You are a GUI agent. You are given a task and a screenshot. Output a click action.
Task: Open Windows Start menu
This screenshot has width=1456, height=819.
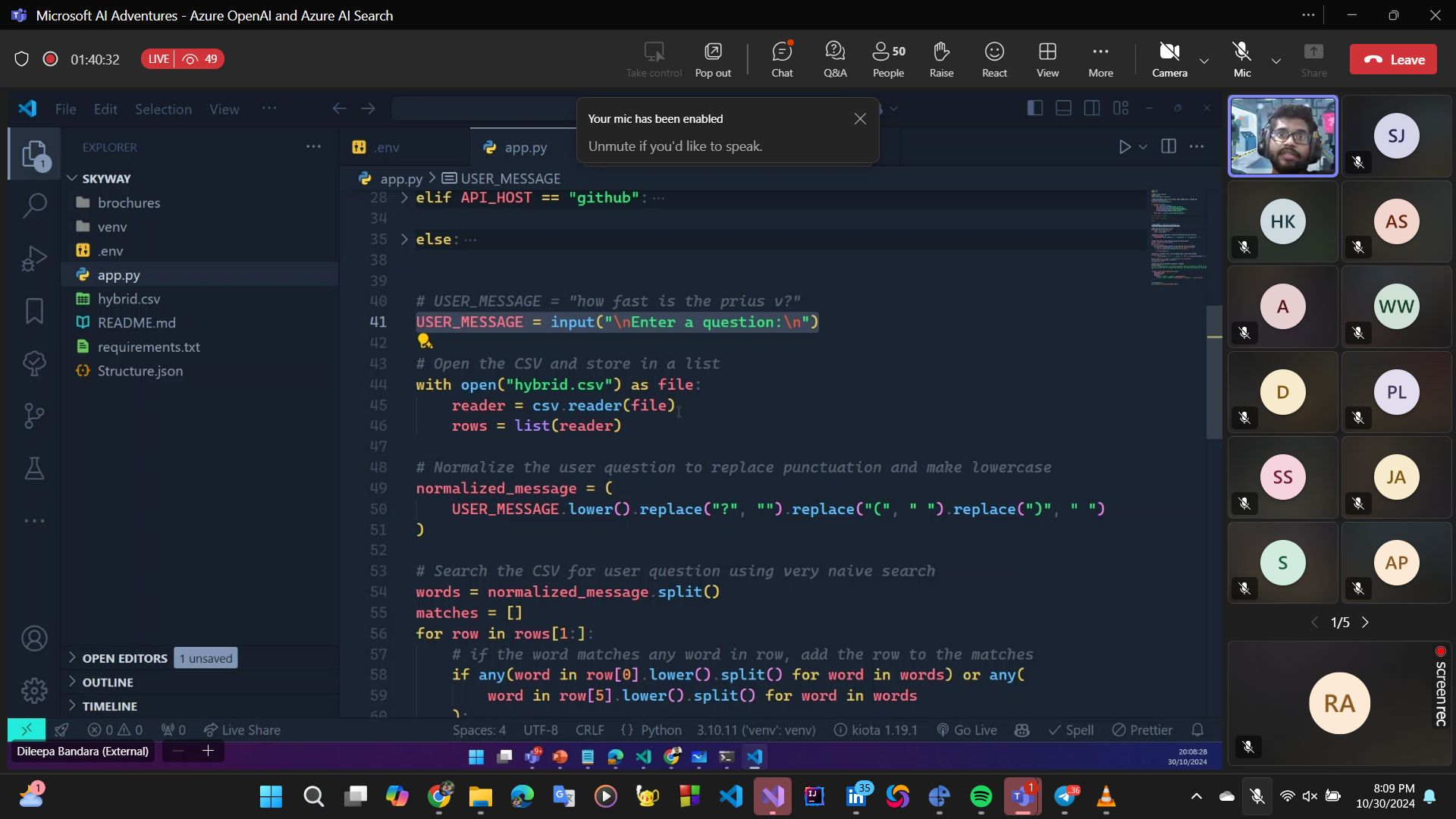(271, 796)
